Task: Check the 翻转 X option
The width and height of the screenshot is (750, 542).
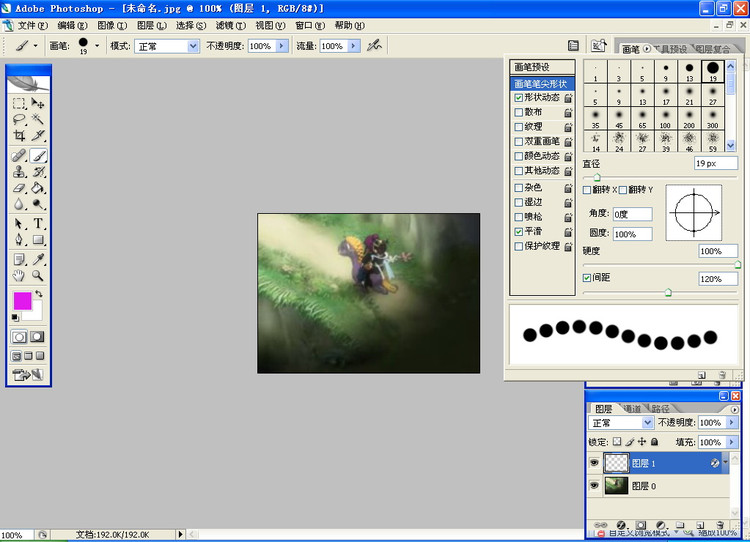Action: pyautogui.click(x=587, y=190)
